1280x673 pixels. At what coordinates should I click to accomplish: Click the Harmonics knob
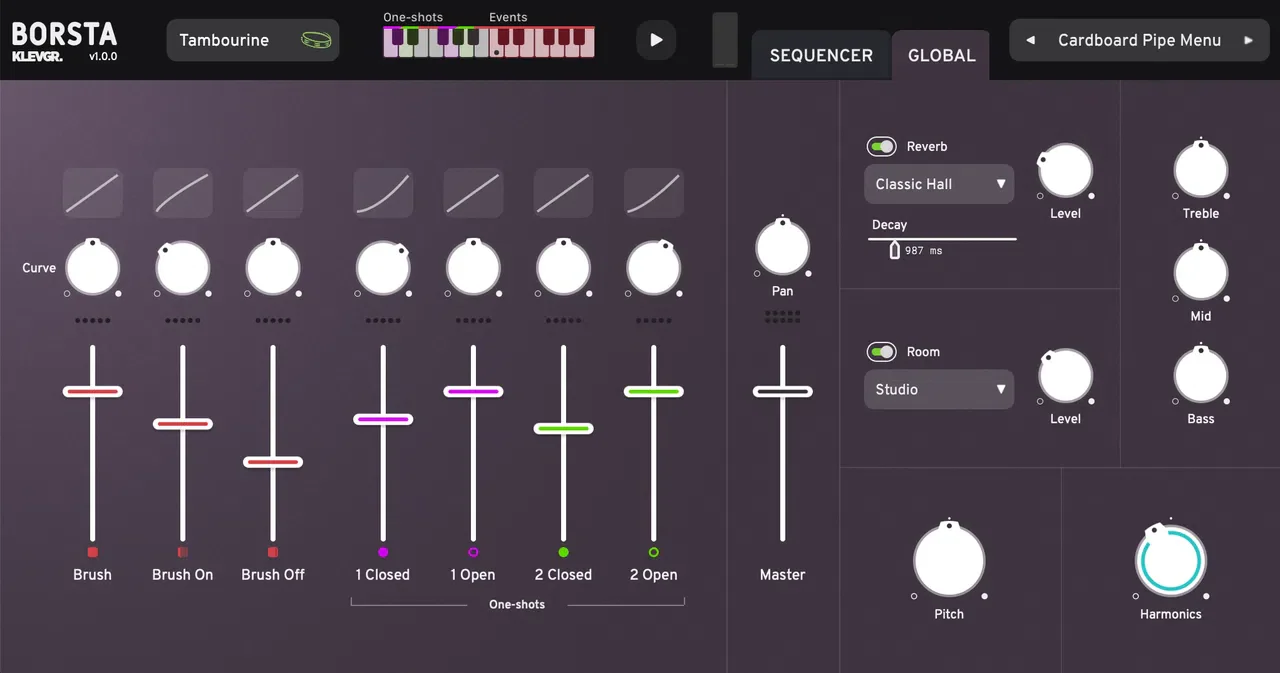coord(1171,561)
